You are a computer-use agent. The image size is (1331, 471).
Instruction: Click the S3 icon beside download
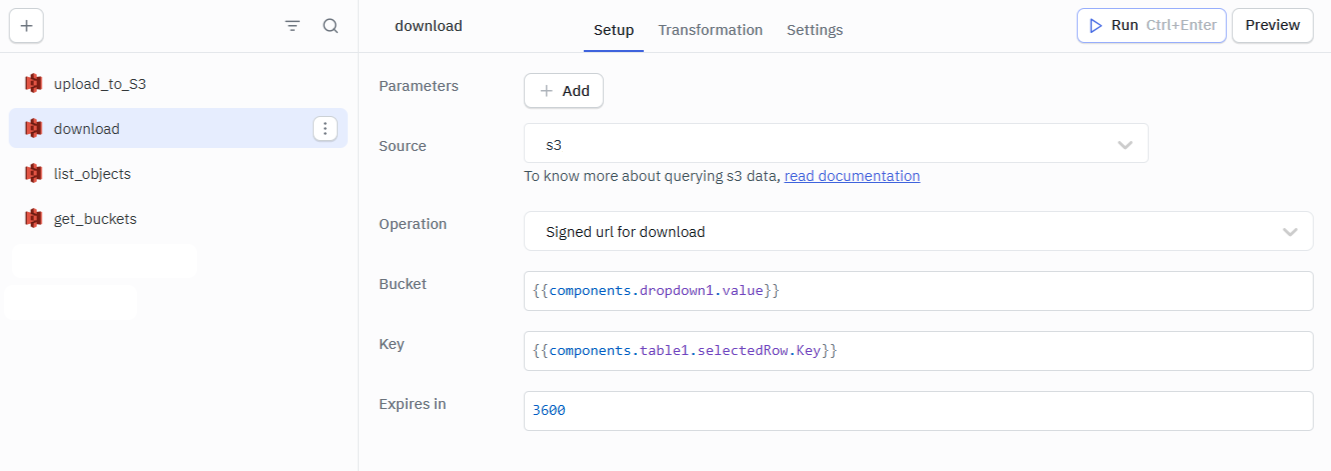33,129
